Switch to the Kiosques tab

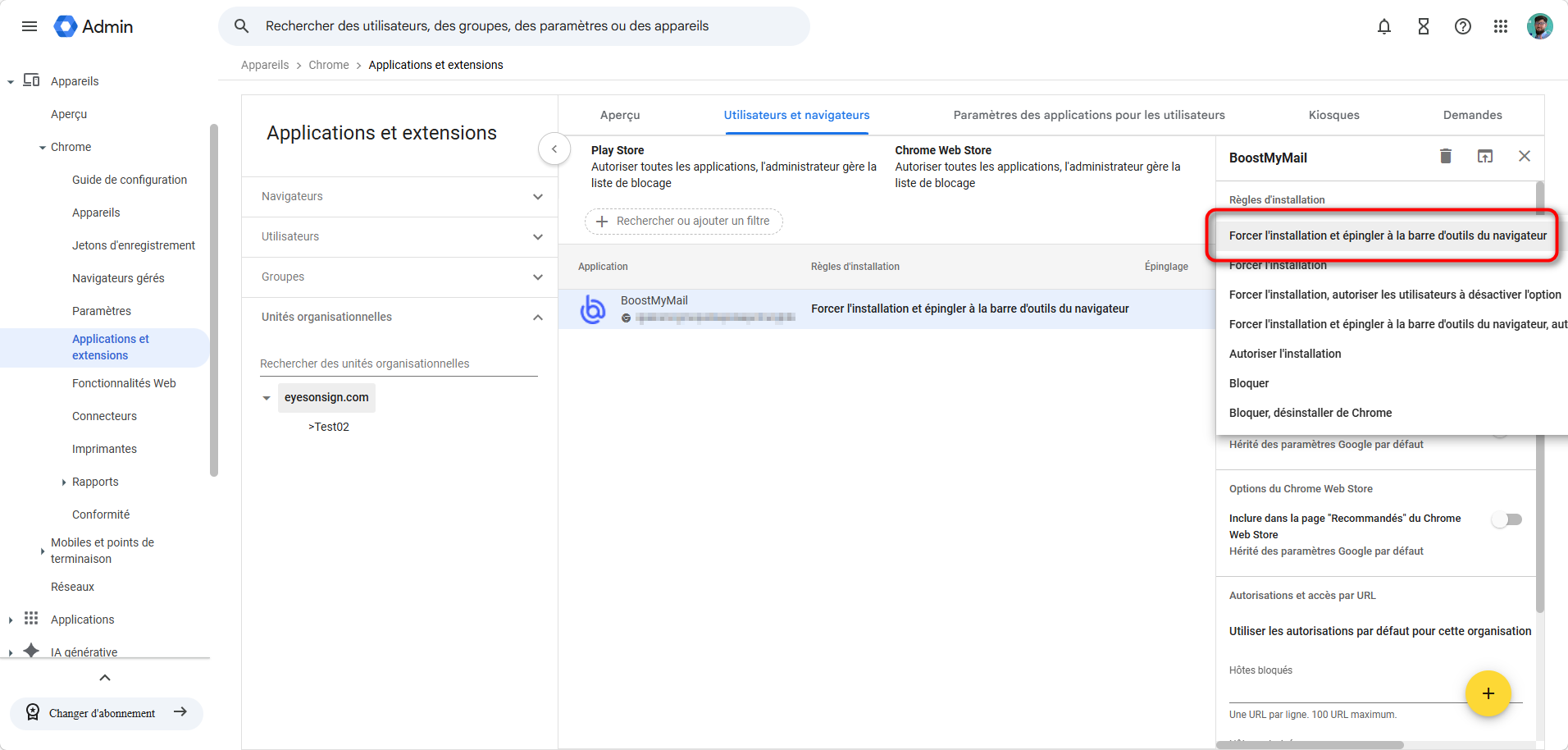point(1333,115)
